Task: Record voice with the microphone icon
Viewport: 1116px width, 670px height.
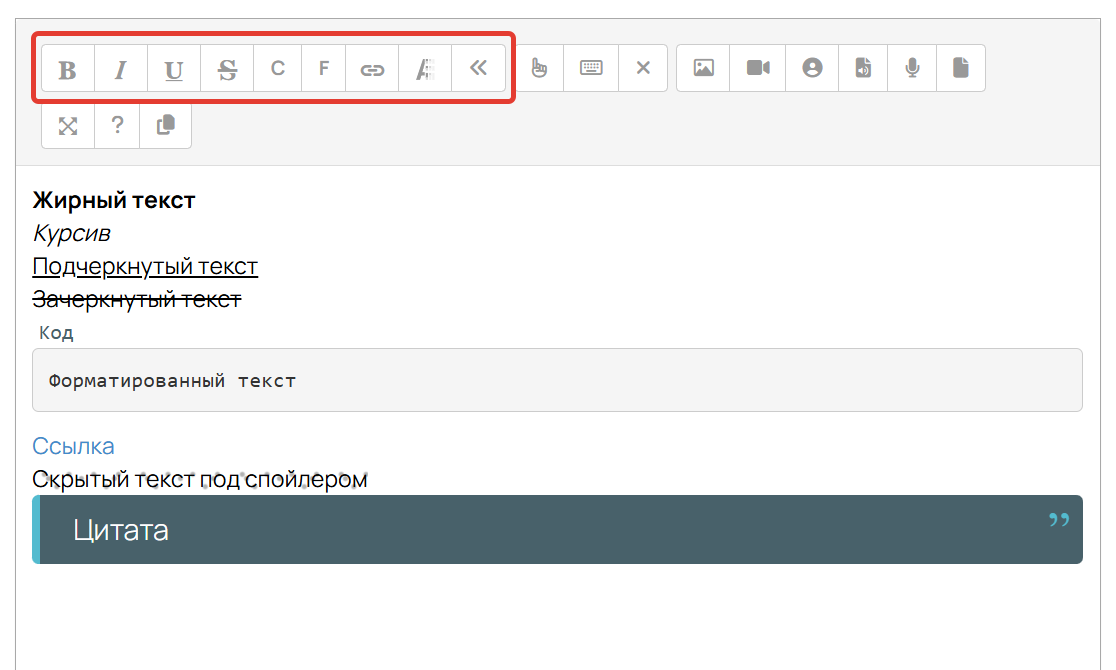Action: [x=912, y=68]
